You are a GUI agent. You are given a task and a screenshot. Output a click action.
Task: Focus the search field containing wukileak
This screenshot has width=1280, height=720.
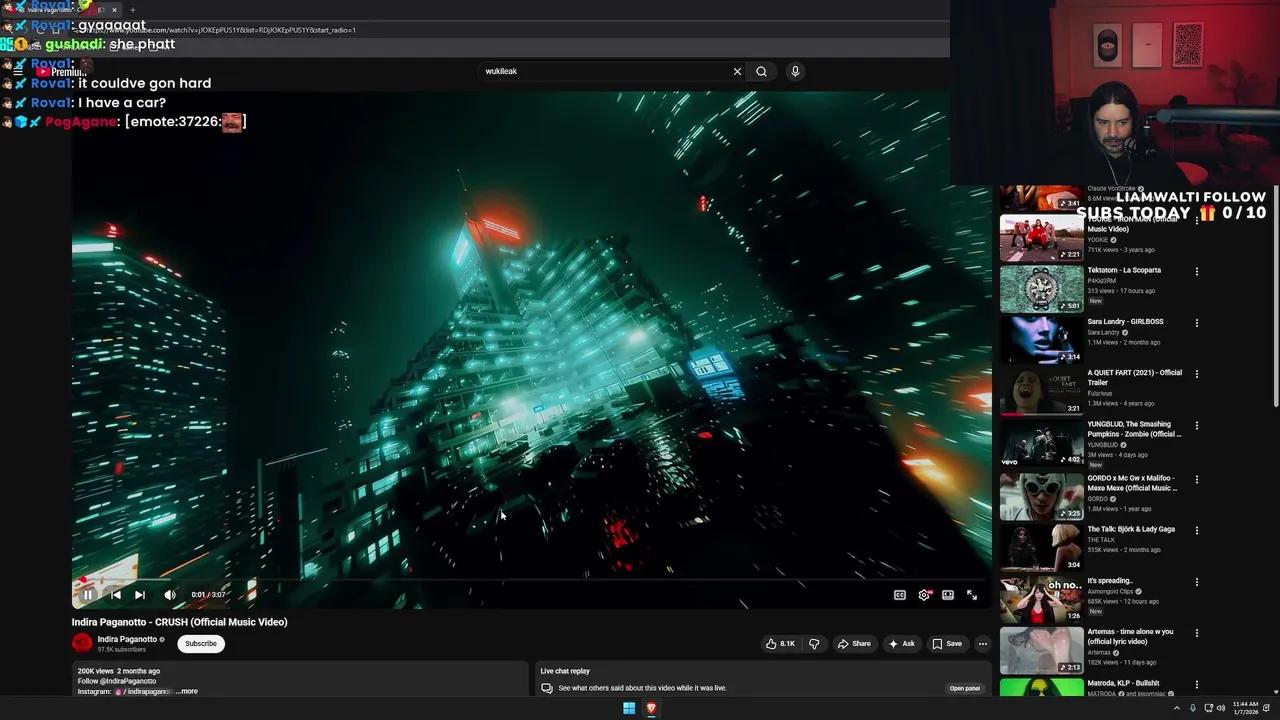coord(605,71)
